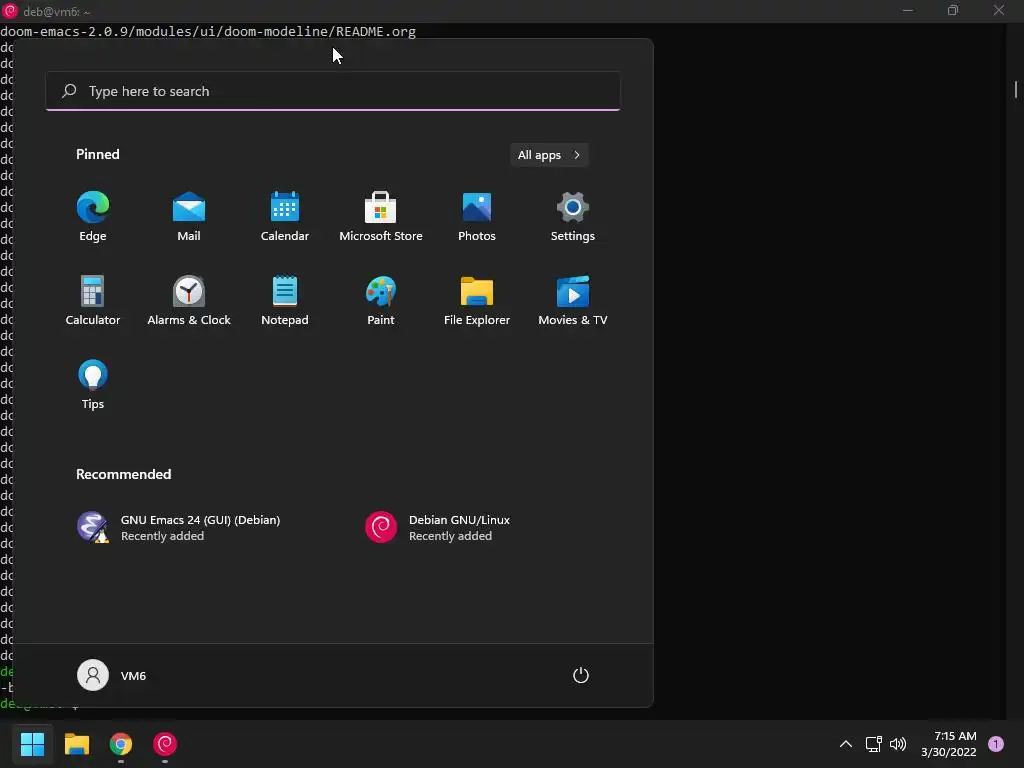Screen dimensions: 1024x768
Task: Click the power button in Start menu
Action: tap(581, 675)
